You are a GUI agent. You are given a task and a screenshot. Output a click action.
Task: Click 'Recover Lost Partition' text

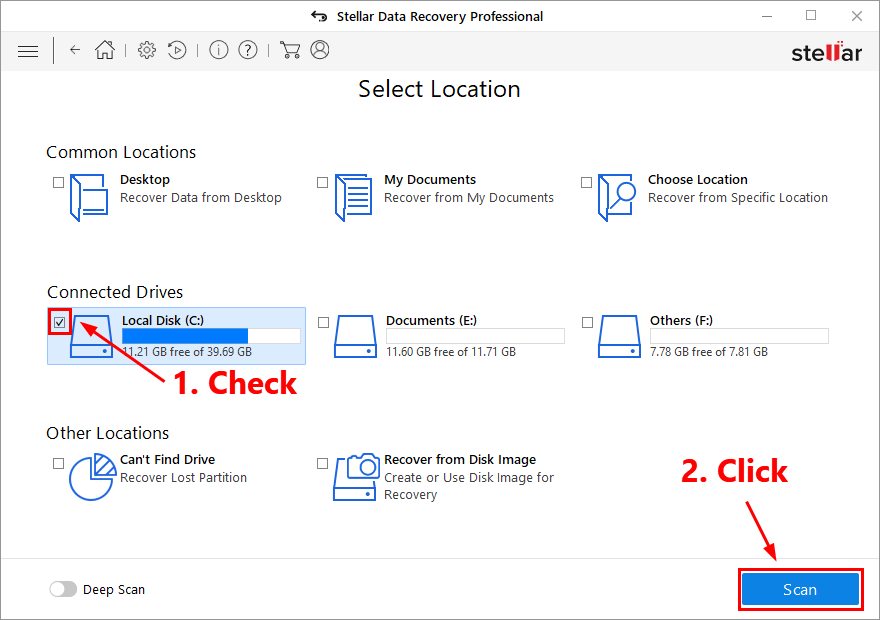183,477
